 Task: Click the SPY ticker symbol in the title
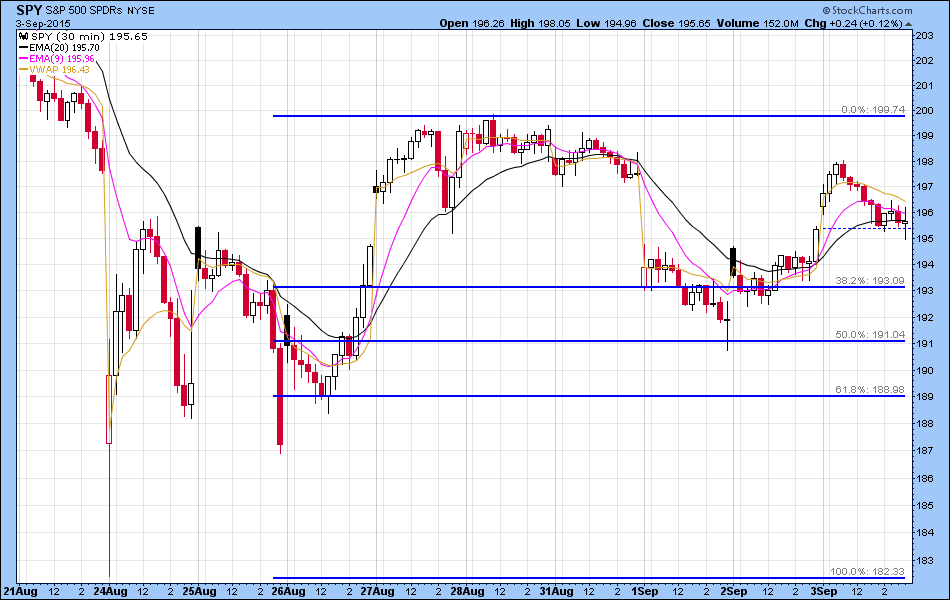coord(29,10)
